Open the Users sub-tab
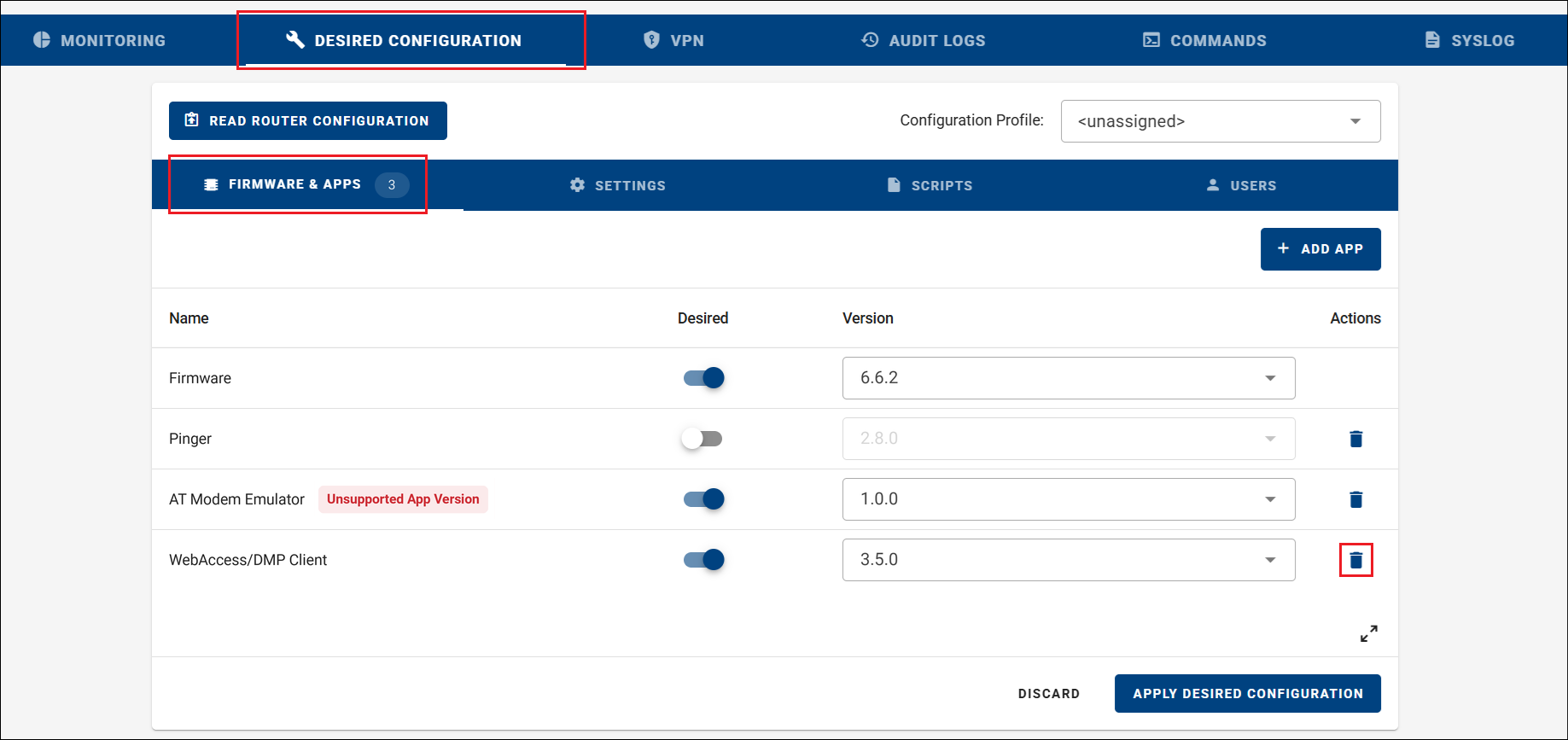This screenshot has width=1568, height=740. coord(1241,185)
